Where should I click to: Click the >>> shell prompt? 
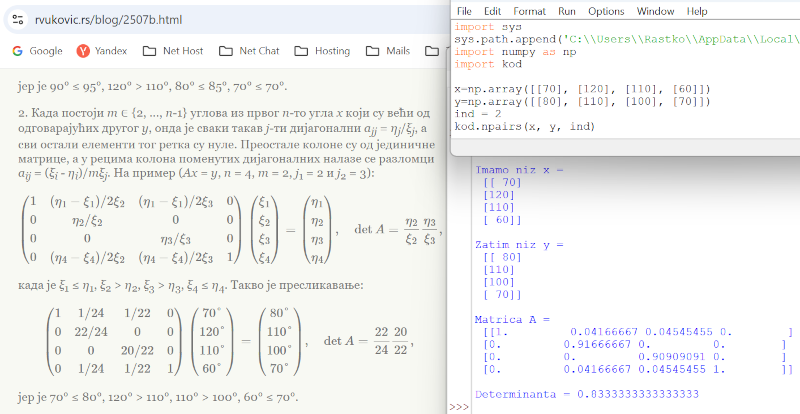click(x=458, y=407)
